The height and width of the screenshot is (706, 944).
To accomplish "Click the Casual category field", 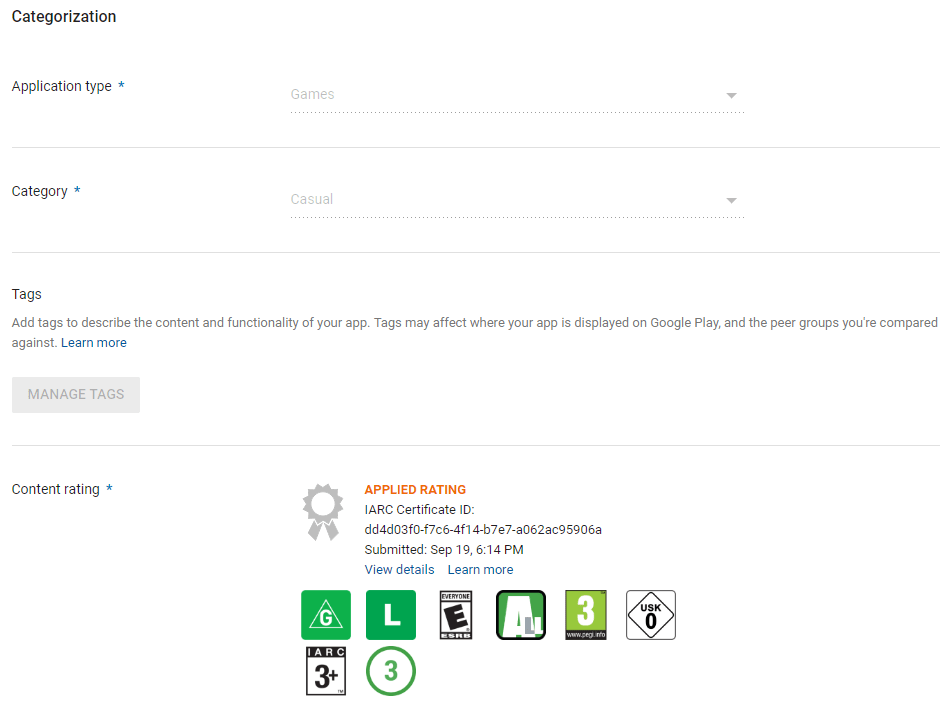I will point(517,199).
